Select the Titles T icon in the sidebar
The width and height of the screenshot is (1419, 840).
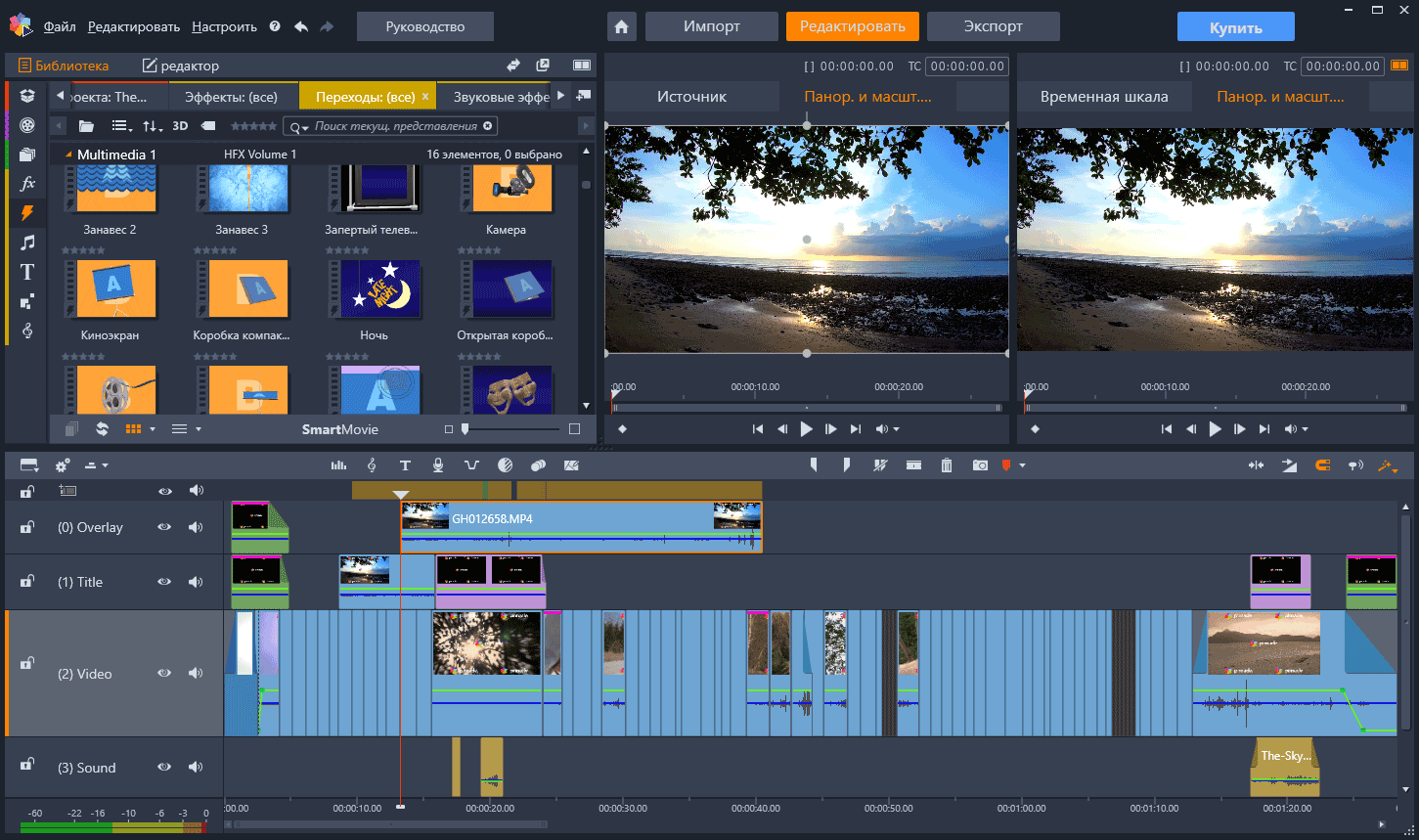pyautogui.click(x=26, y=272)
